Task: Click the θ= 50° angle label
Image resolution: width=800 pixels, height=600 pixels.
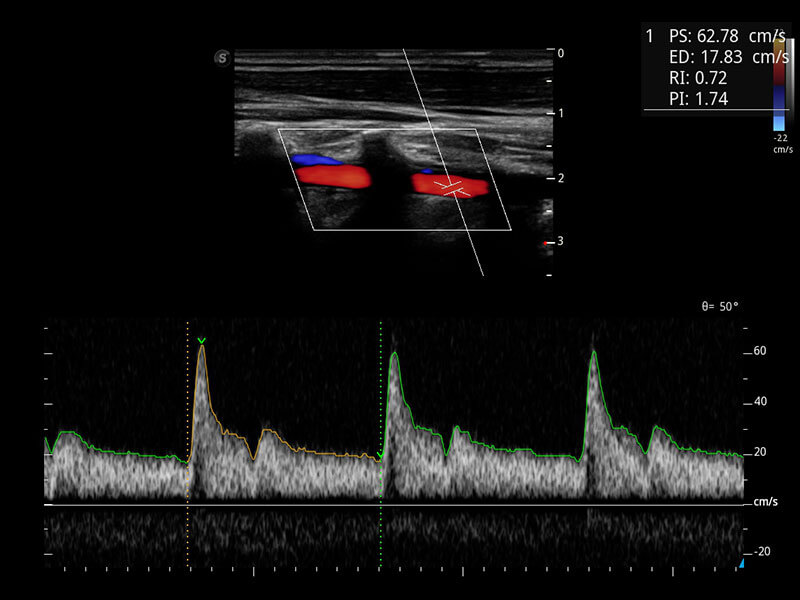Action: coord(720,306)
